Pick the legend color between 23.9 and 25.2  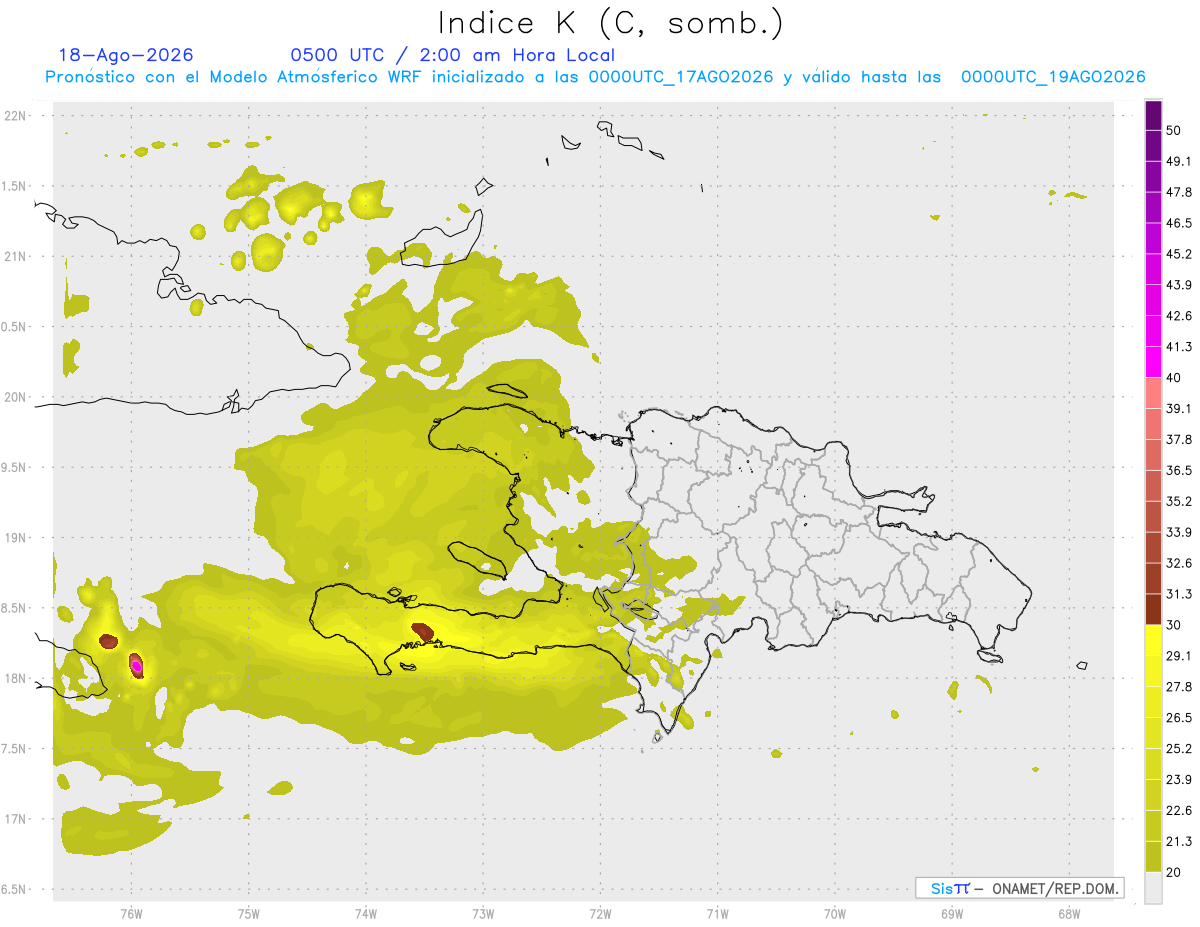(x=1153, y=764)
